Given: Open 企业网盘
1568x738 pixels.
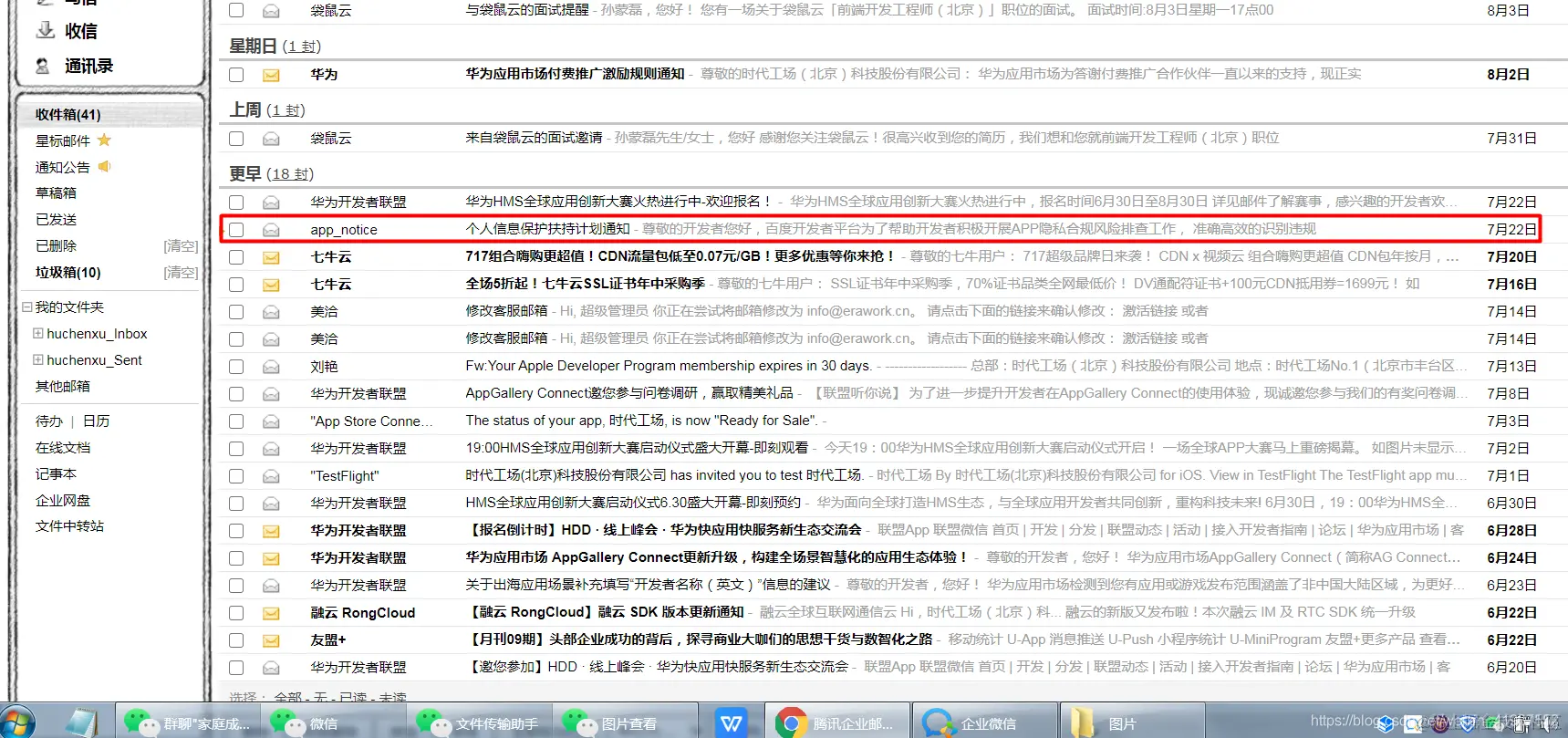Looking at the screenshot, I should (x=62, y=500).
